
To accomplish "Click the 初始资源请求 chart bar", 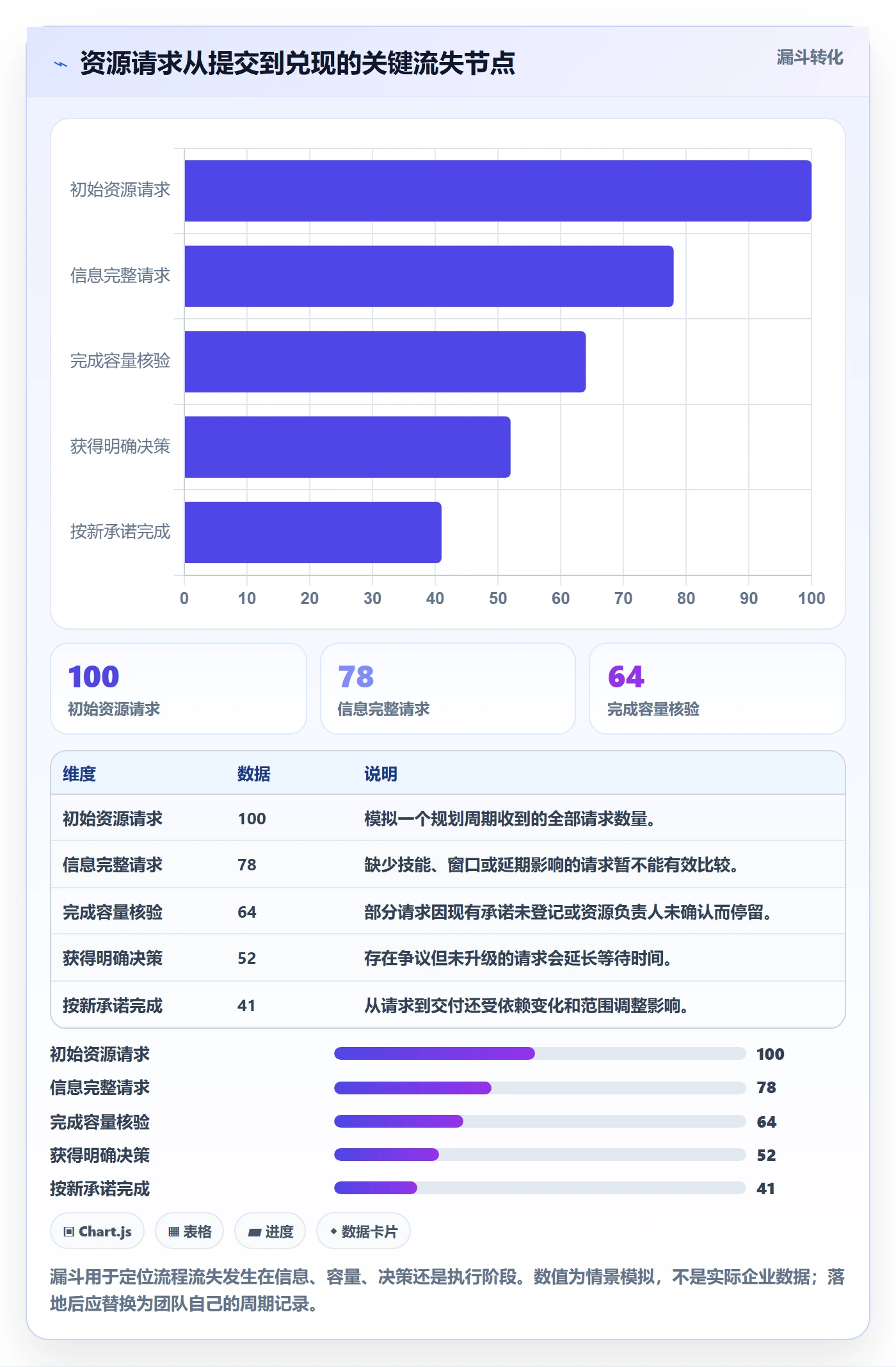I will [498, 191].
